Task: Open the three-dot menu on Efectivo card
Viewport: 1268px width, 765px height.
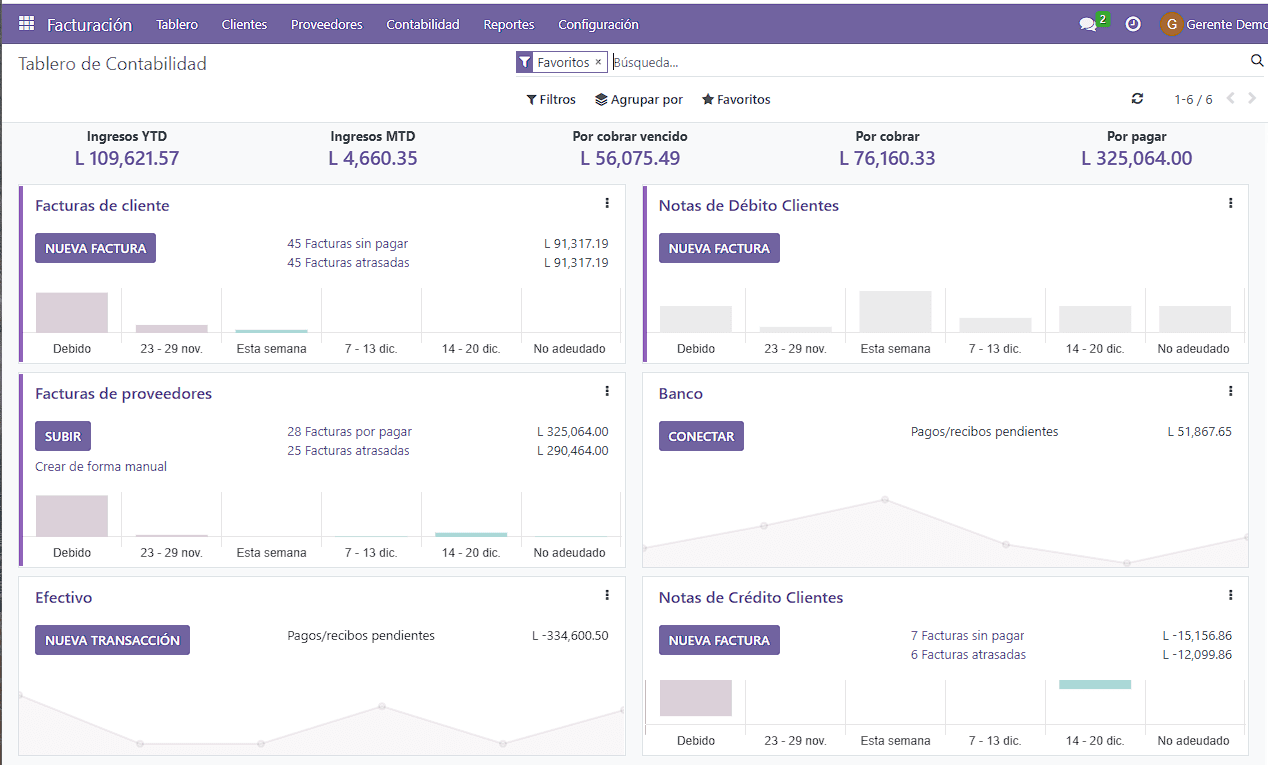Action: pos(607,594)
